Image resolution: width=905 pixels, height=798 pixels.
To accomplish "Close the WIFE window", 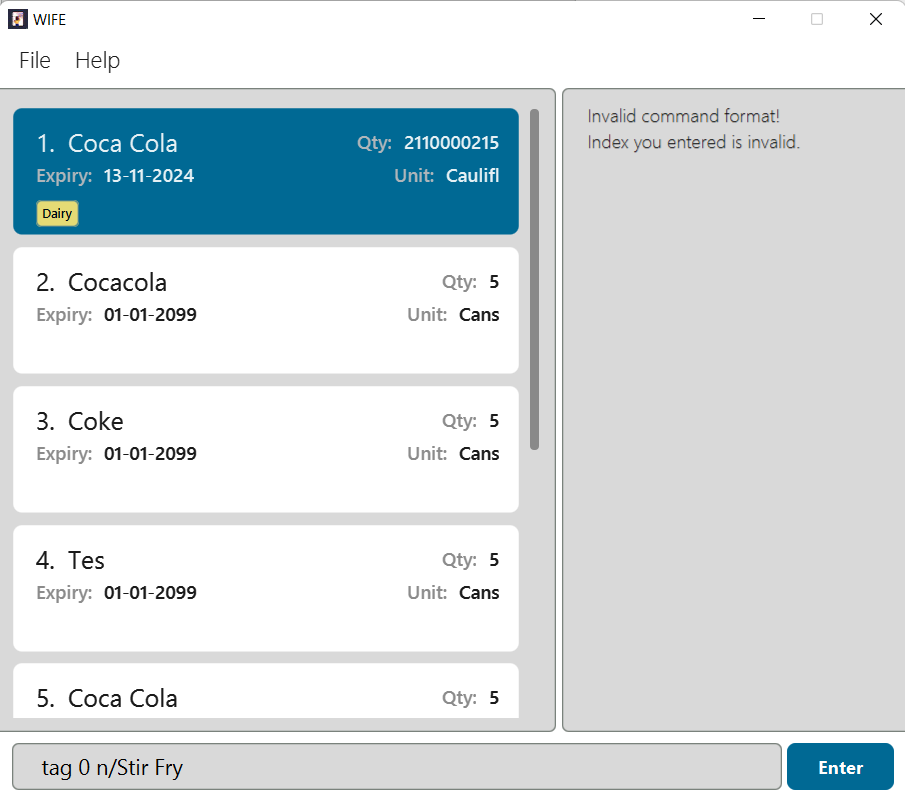I will coord(876,19).
